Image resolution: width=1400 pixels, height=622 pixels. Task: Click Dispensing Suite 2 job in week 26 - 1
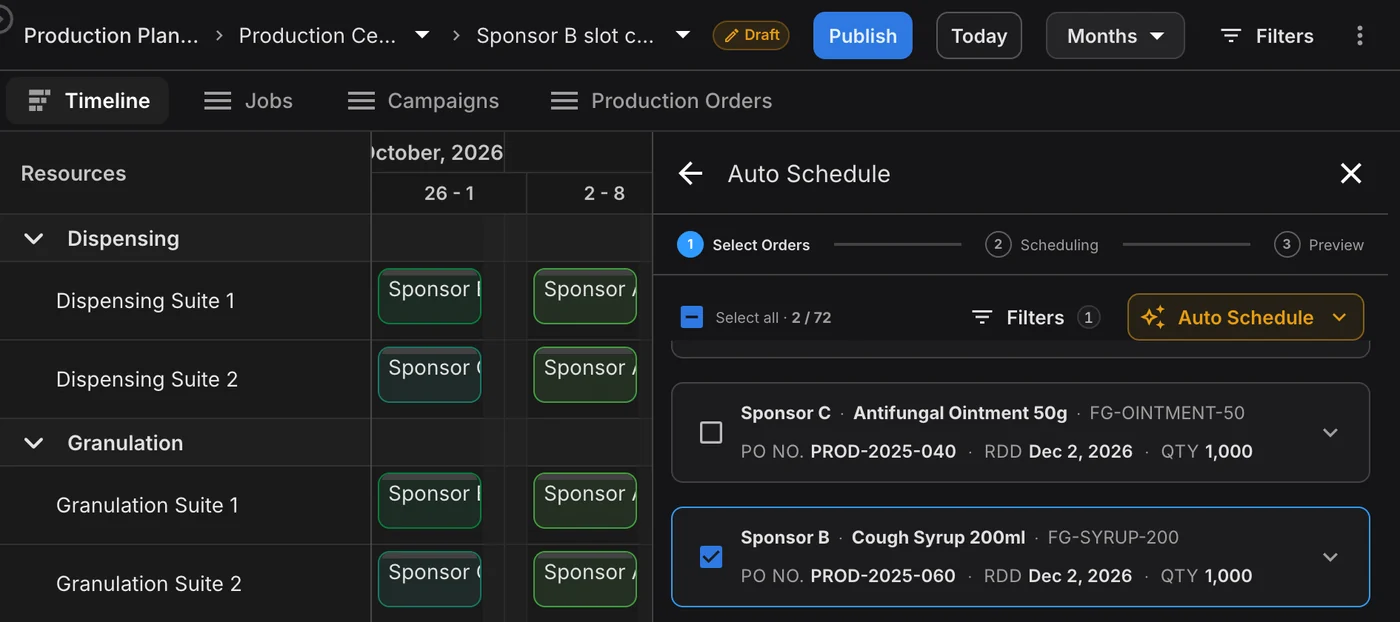coord(430,374)
